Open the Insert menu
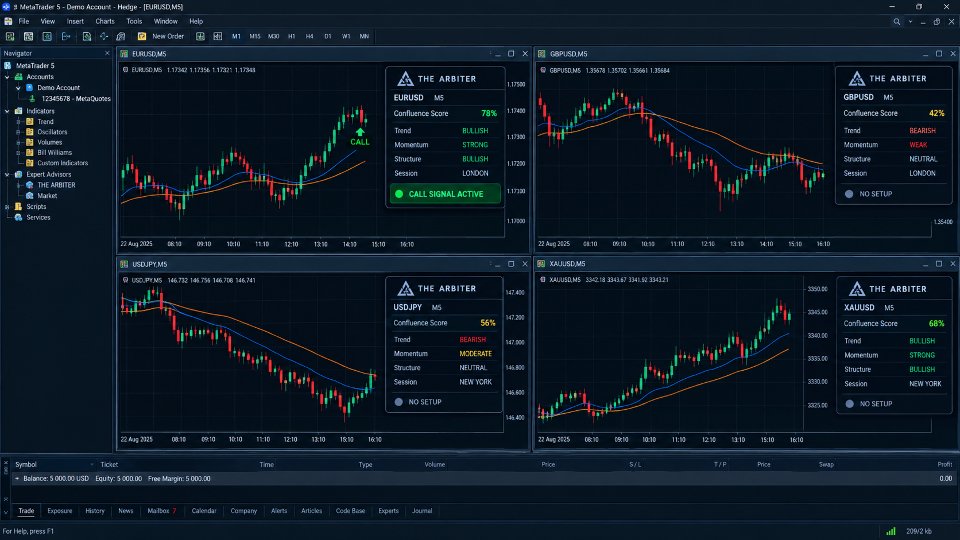960x540 pixels. pyautogui.click(x=75, y=21)
